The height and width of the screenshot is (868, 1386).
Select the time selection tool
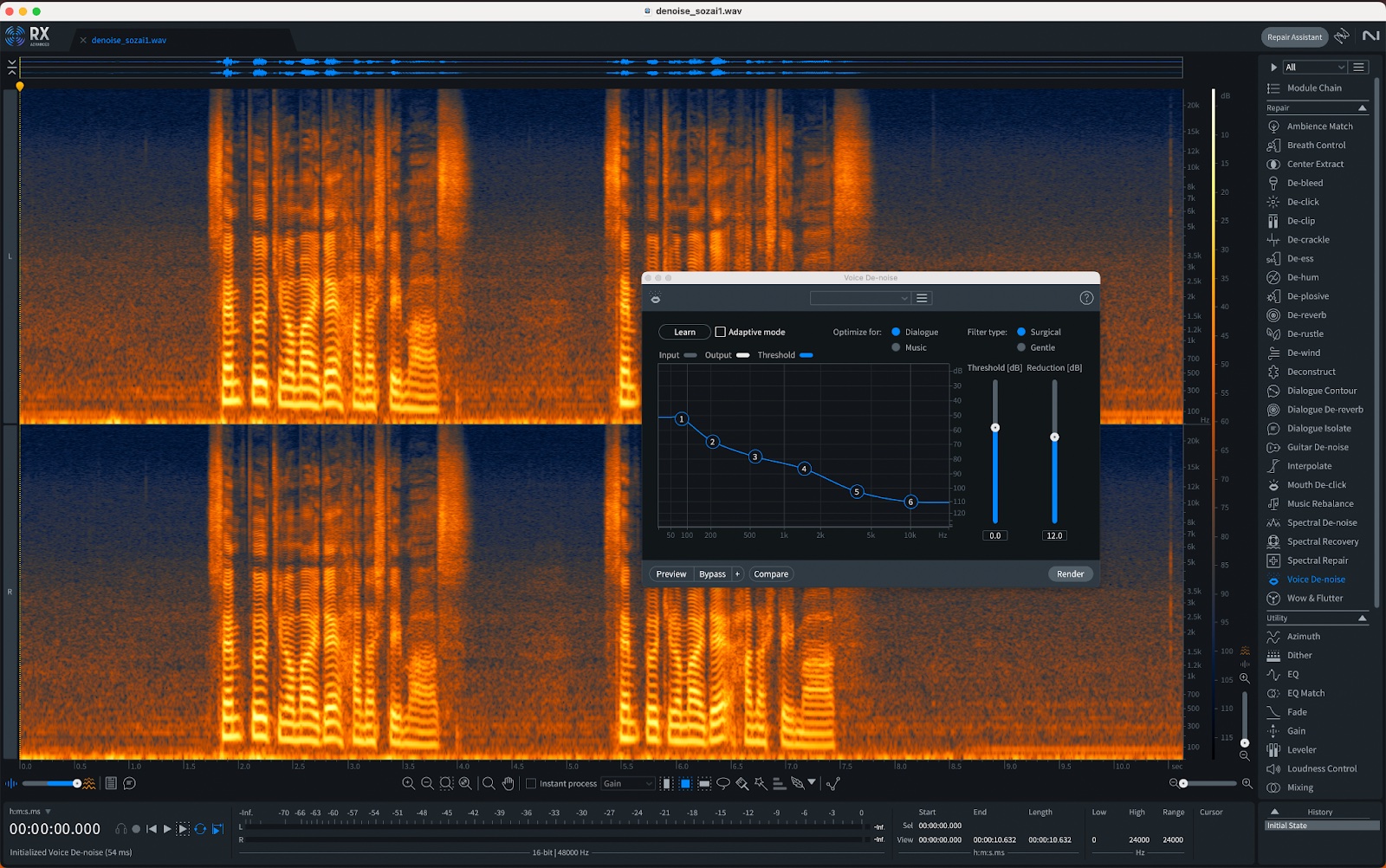[666, 784]
